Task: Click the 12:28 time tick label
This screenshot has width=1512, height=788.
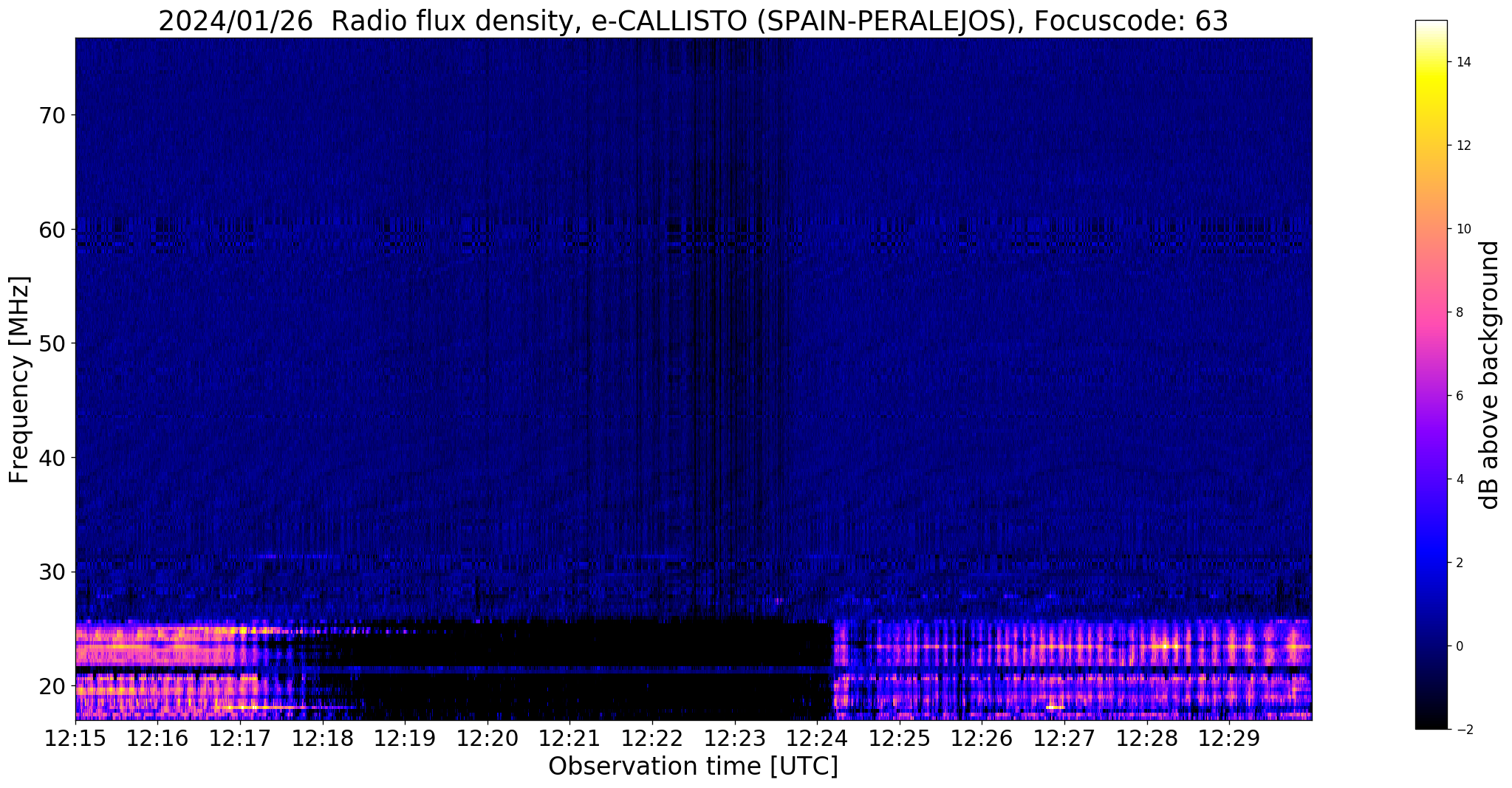Action: [x=1146, y=738]
